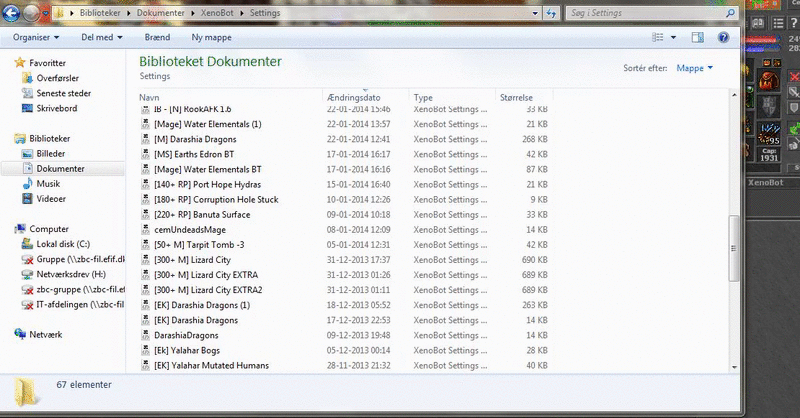The width and height of the screenshot is (800, 418).
Task: Select file [M] Darashia Dragons
Action: click(x=195, y=139)
